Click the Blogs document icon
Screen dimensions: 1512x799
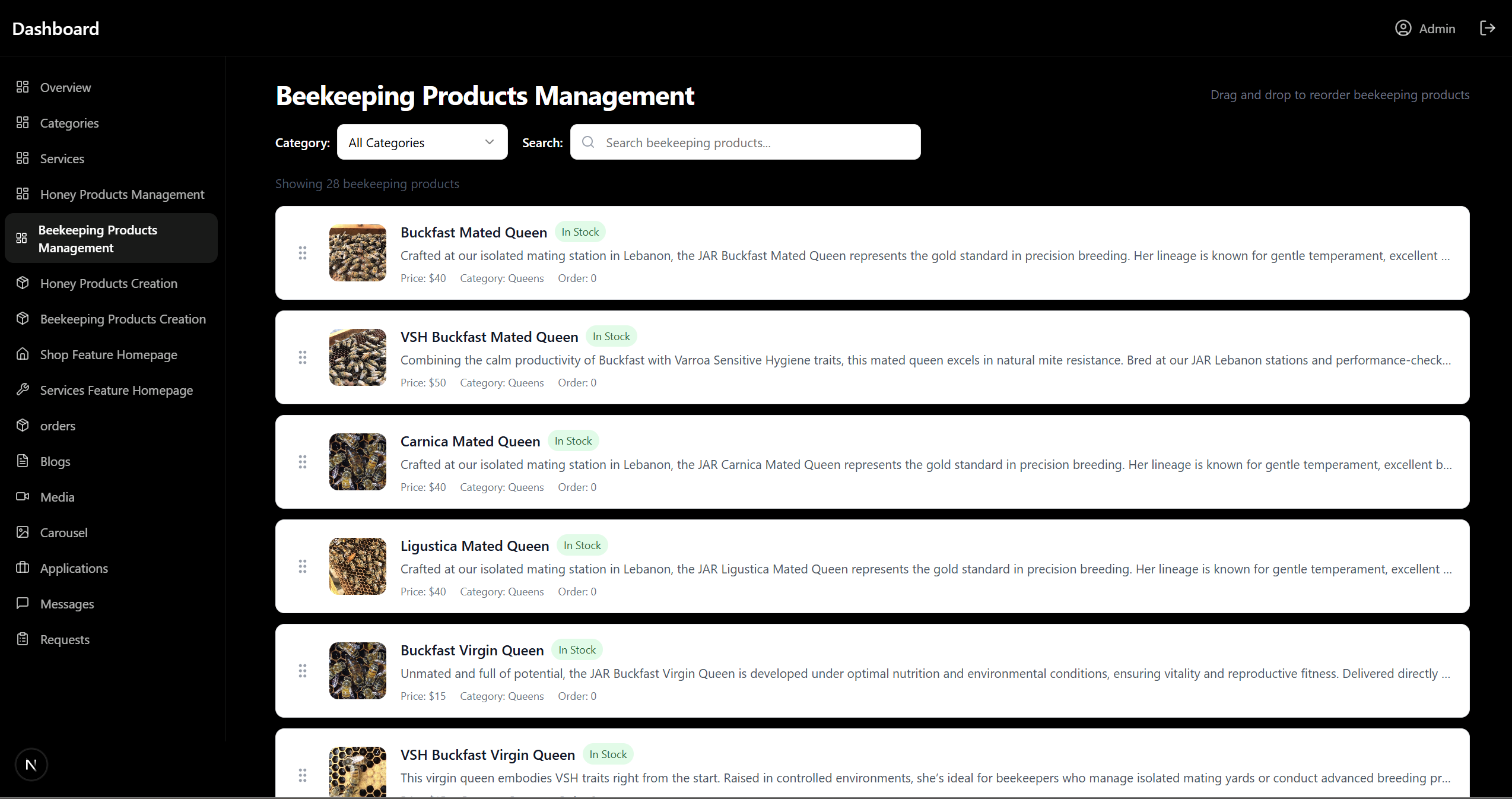(23, 461)
